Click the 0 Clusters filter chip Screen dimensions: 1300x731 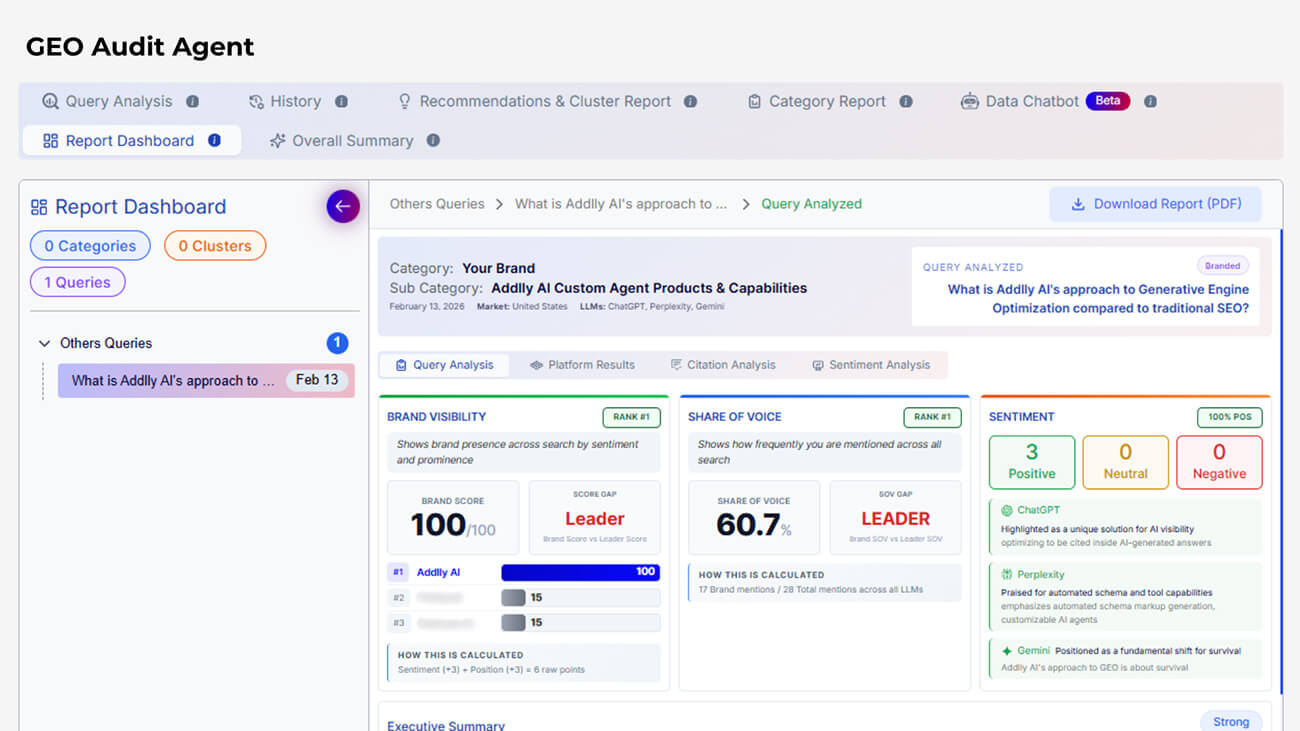click(x=215, y=246)
